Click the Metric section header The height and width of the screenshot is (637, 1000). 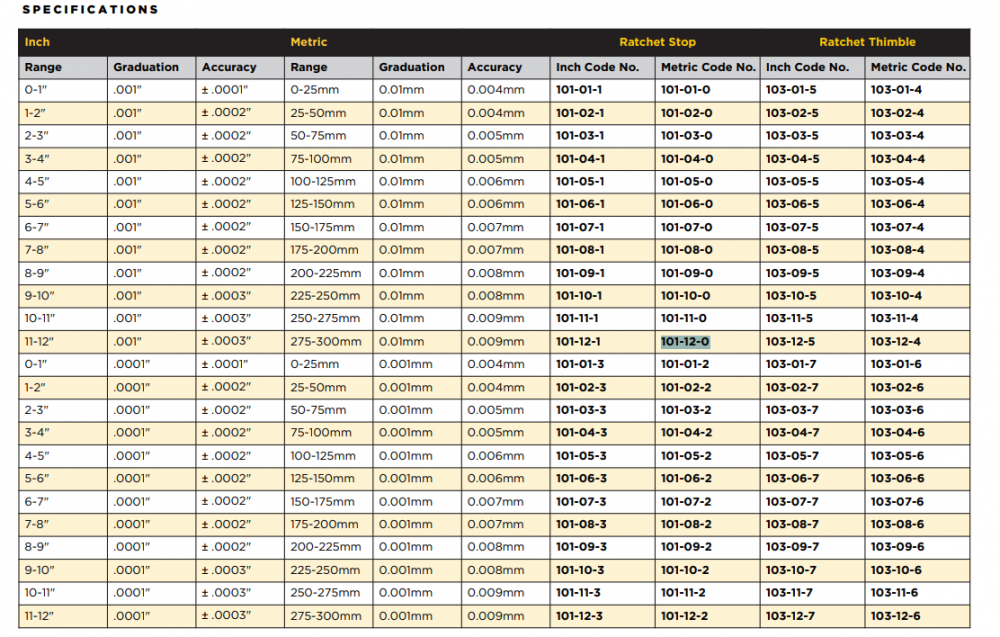(x=309, y=42)
